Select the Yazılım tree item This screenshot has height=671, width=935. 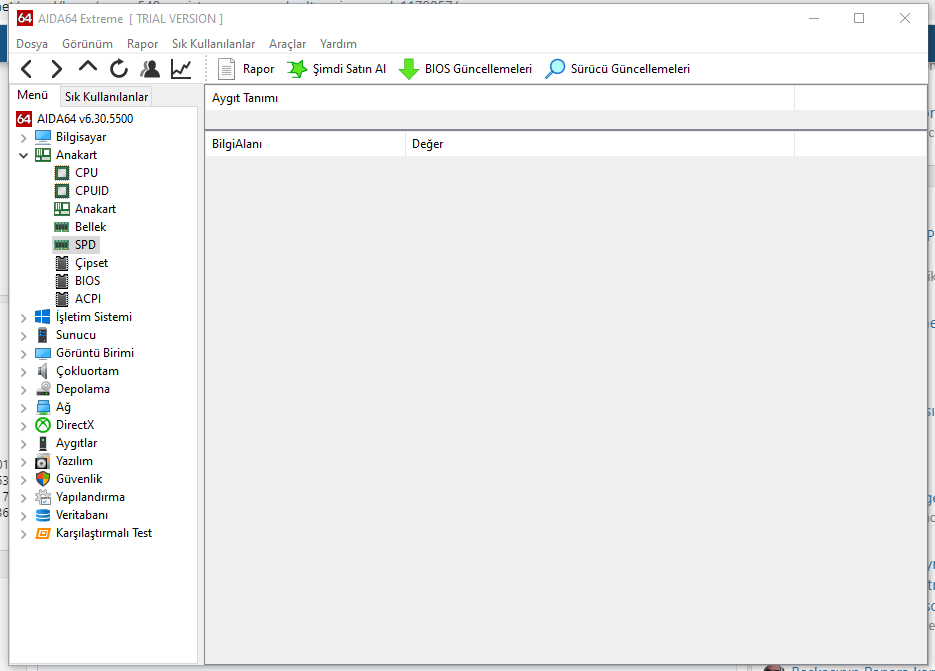point(75,461)
